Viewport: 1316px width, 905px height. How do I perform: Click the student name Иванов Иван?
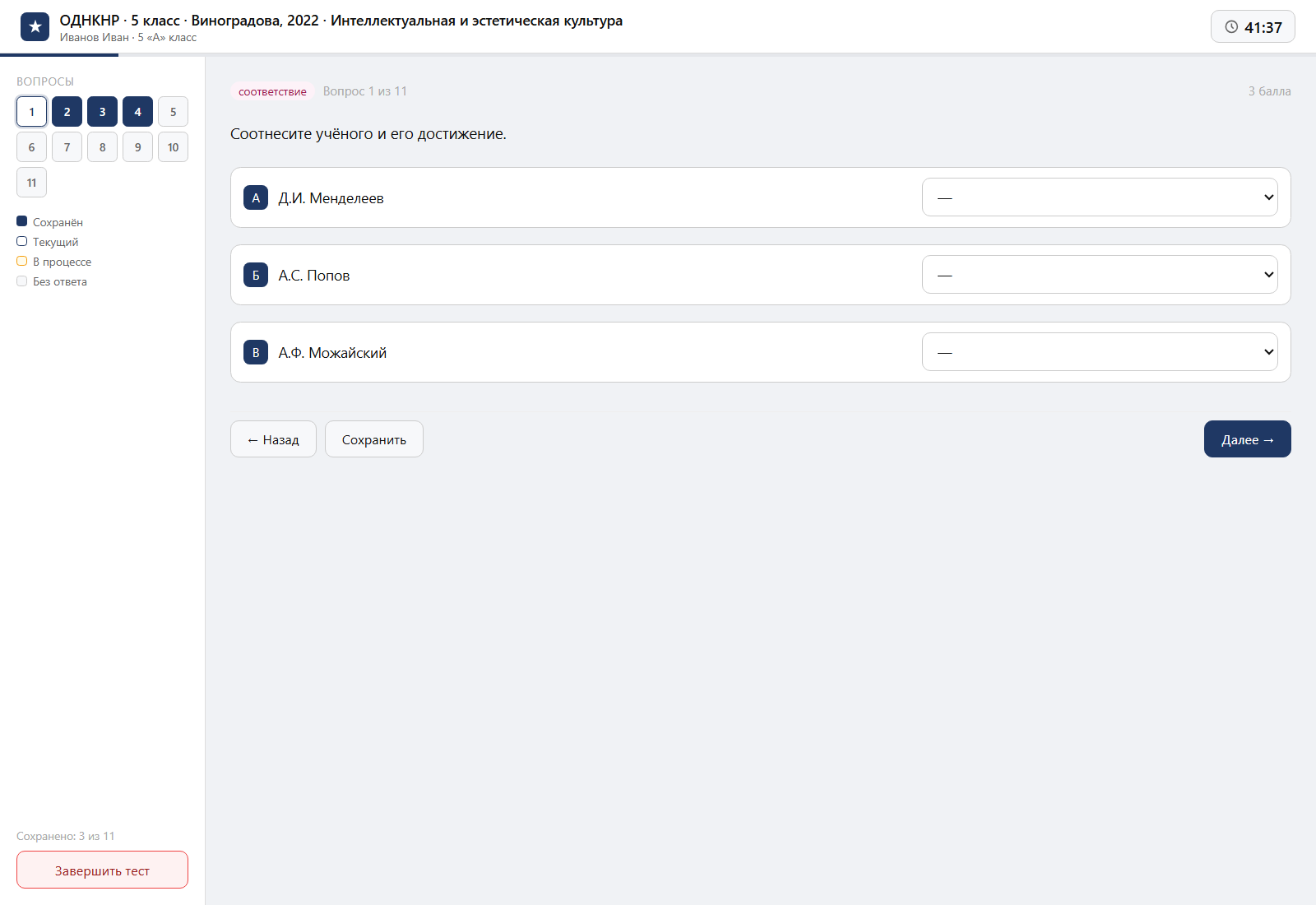click(95, 37)
